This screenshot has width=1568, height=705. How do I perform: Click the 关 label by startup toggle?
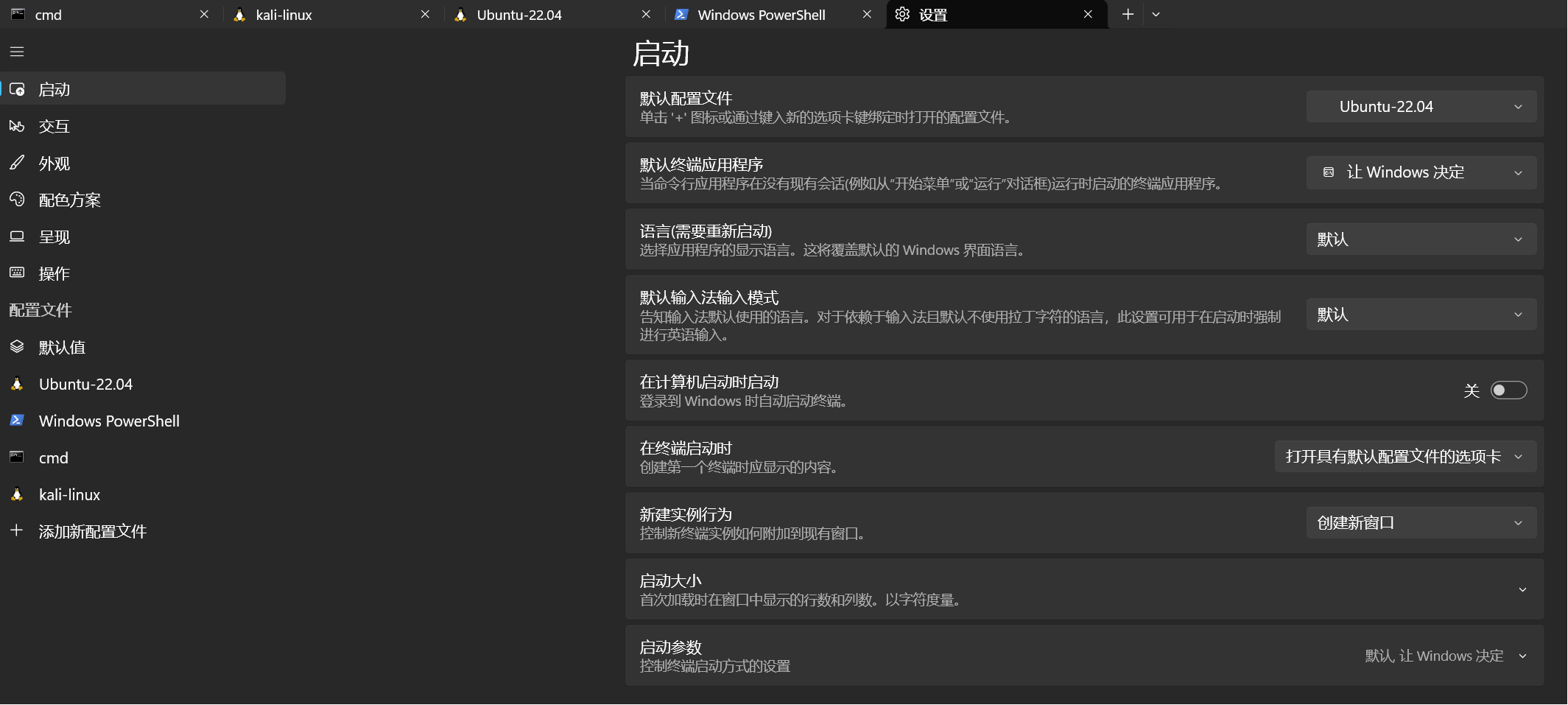pos(1472,390)
